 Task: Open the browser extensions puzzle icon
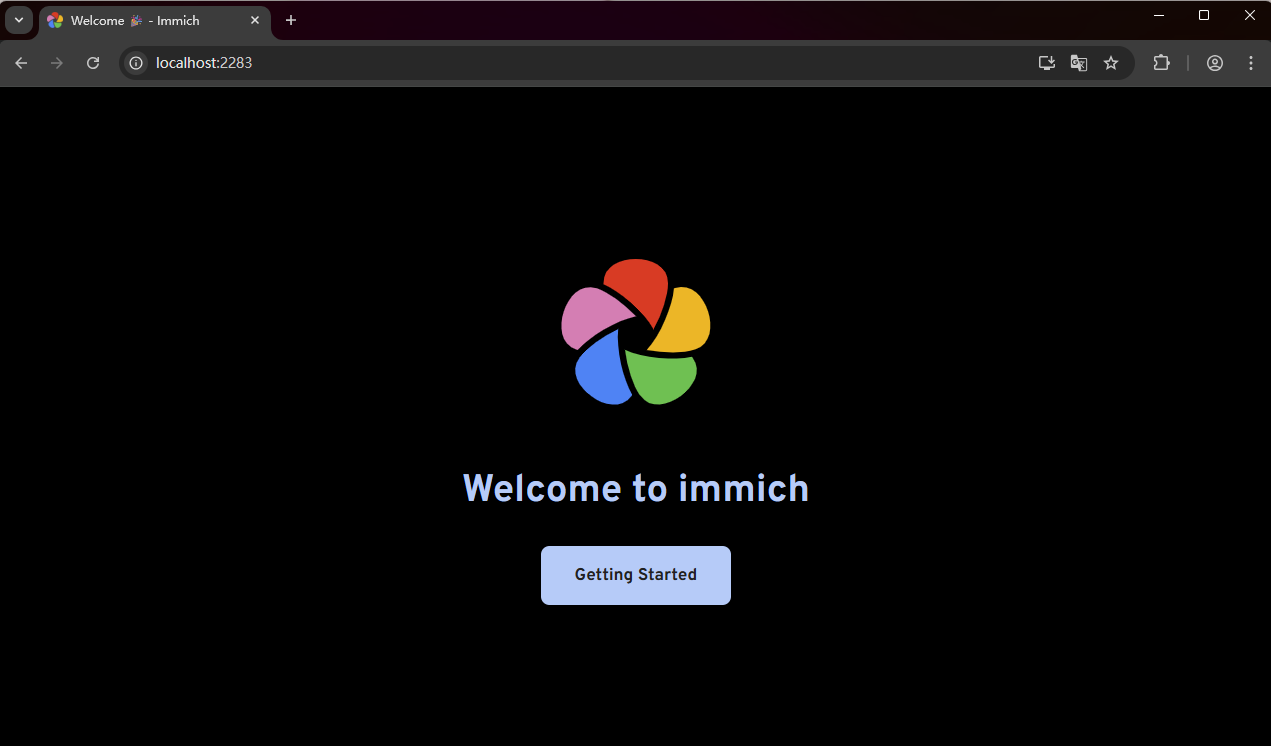coord(1161,63)
